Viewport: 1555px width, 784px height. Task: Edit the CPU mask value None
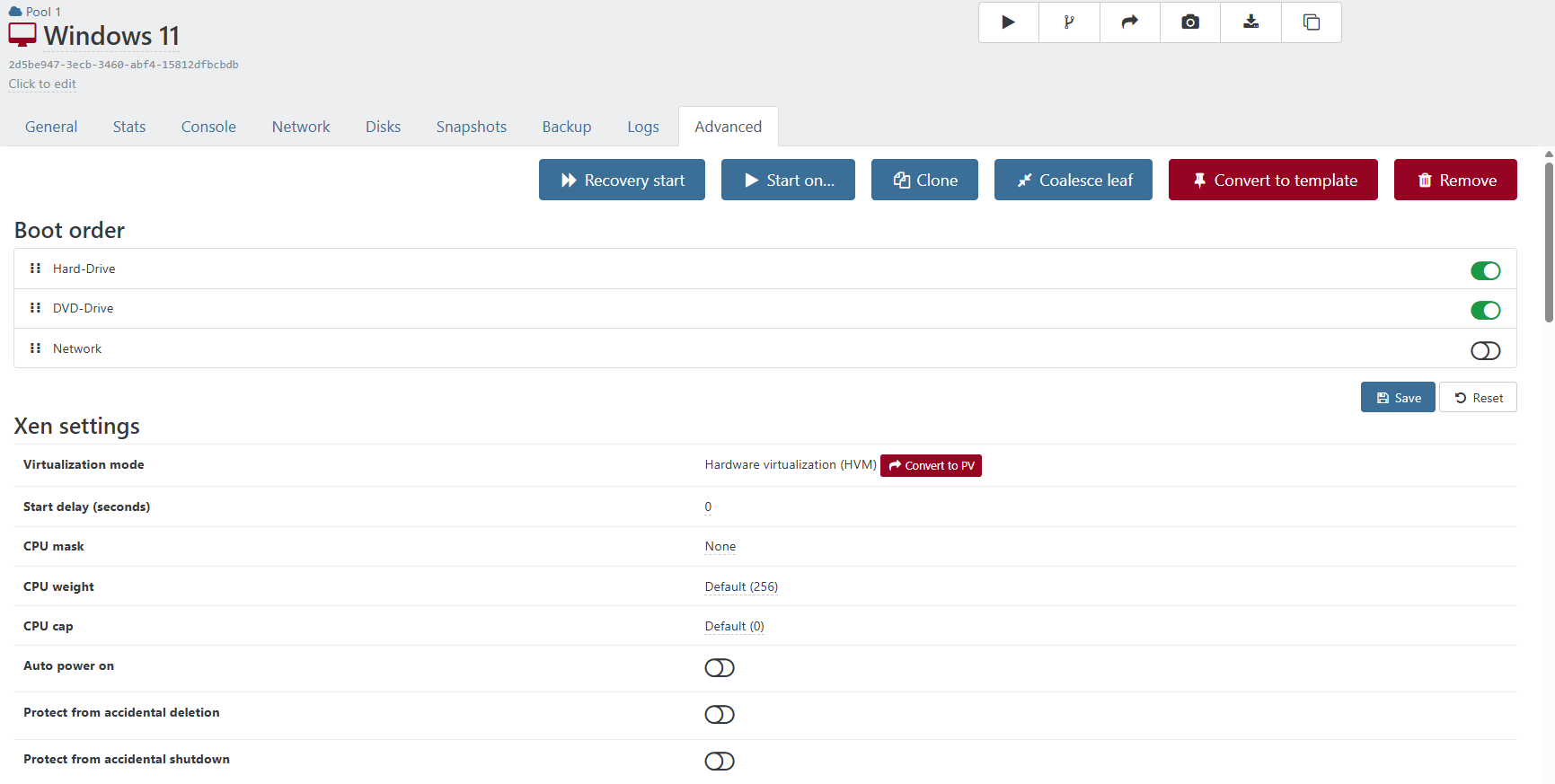(720, 546)
